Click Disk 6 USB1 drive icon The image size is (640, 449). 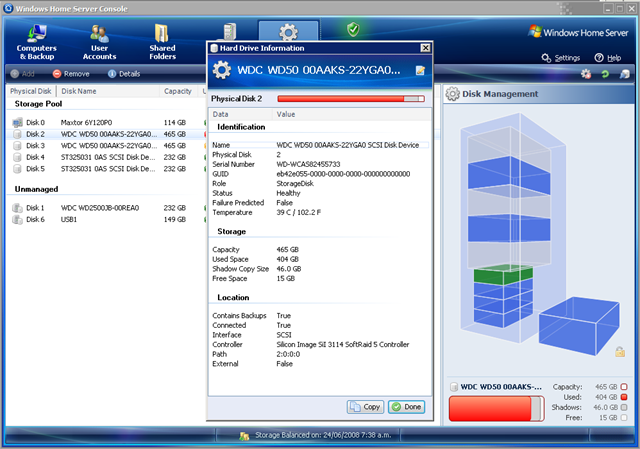pos(18,220)
